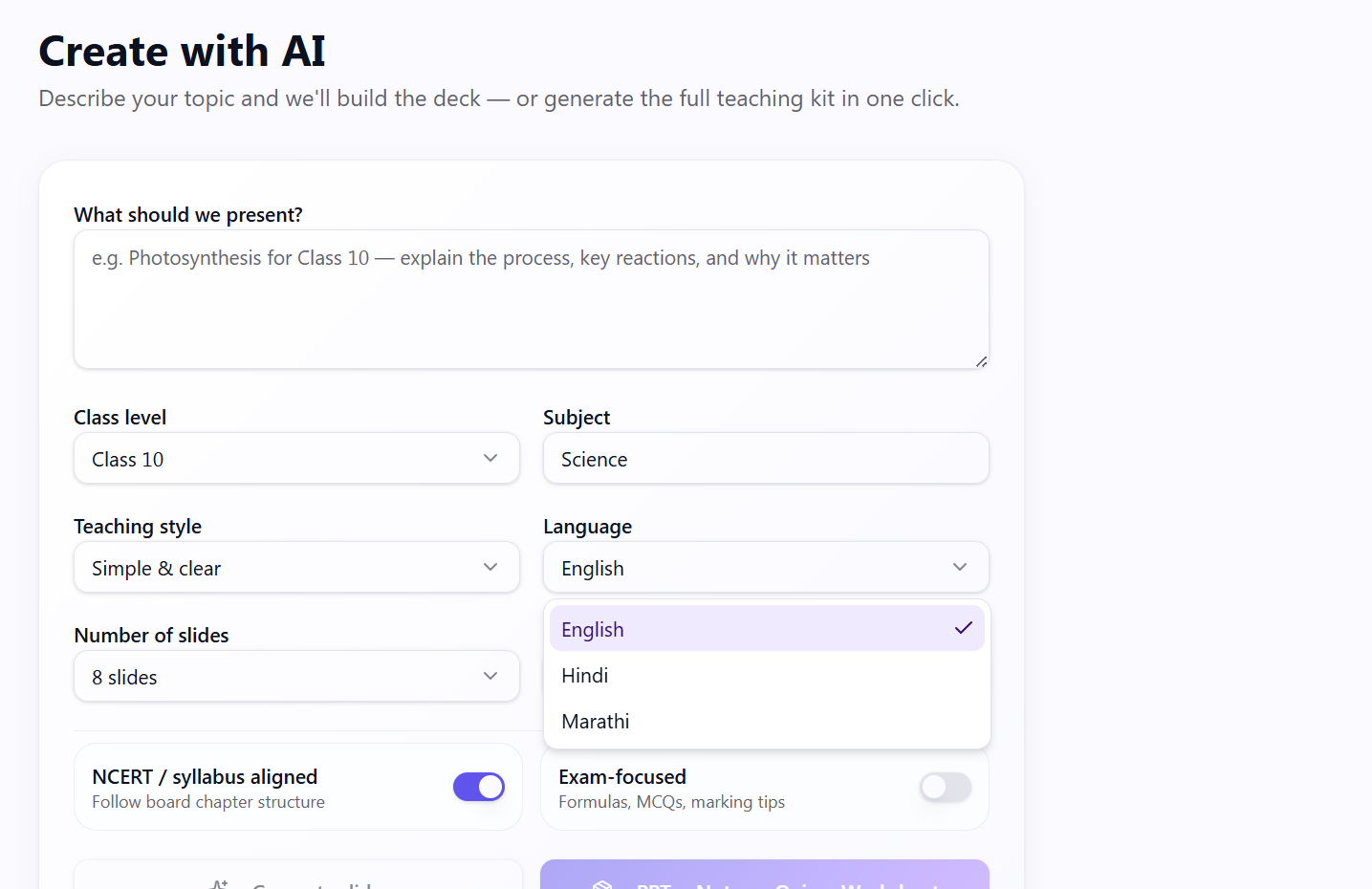Click the Subject field showing Science
This screenshot has width=1372, height=889.
pos(765,458)
